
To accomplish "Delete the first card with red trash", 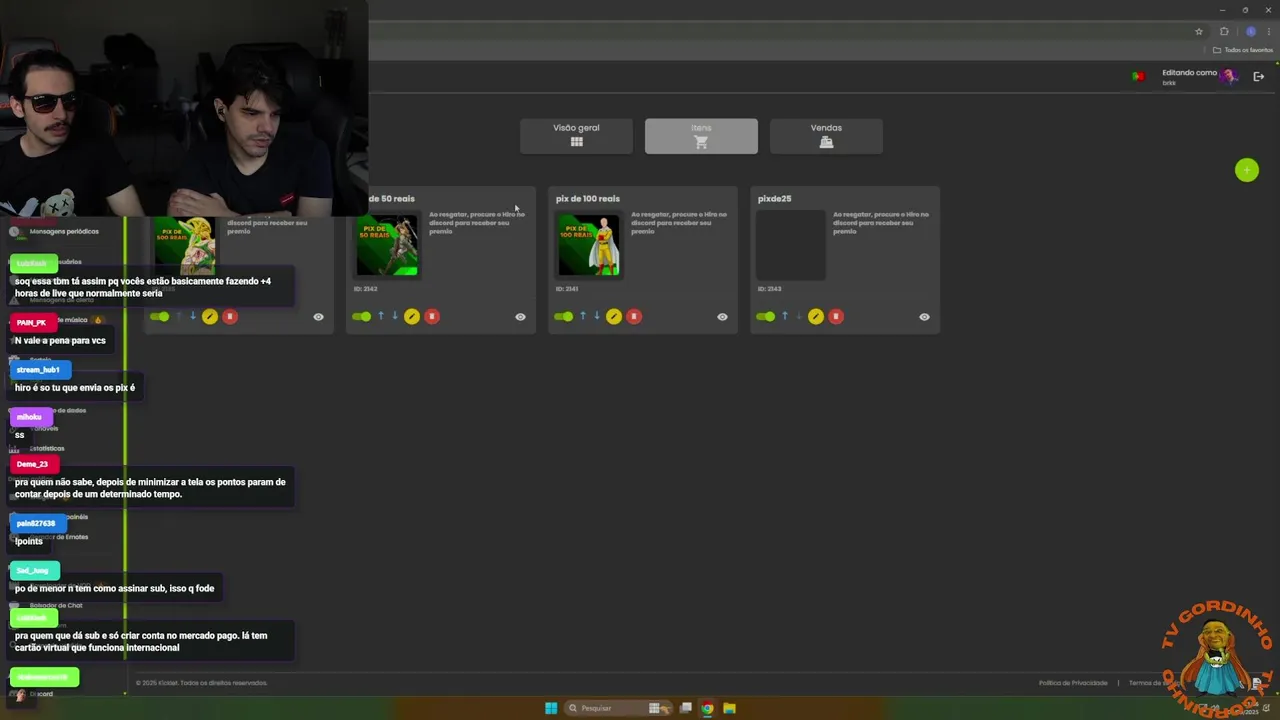I will coord(230,316).
